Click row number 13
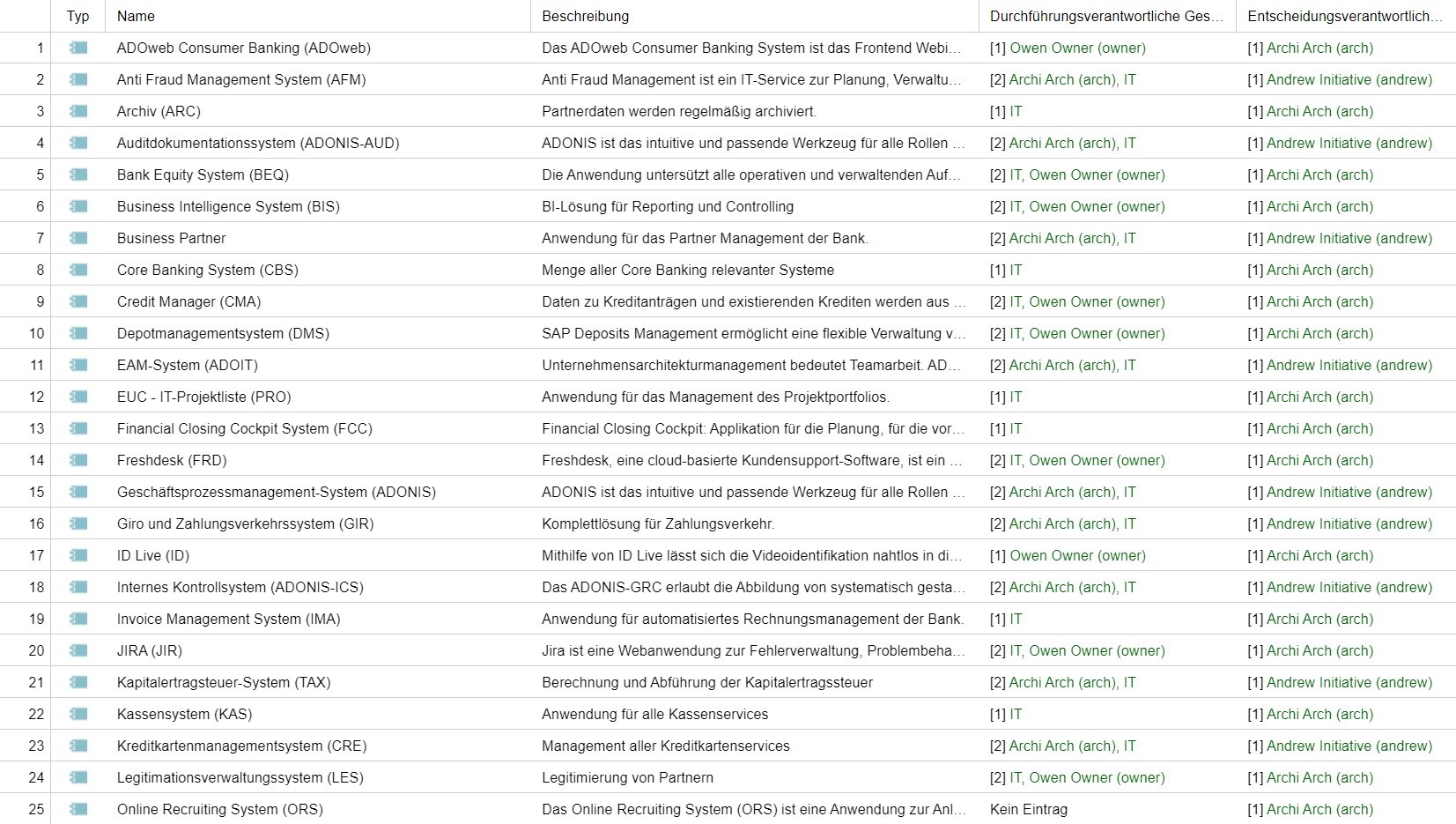This screenshot has height=824, width=1456. [36, 428]
